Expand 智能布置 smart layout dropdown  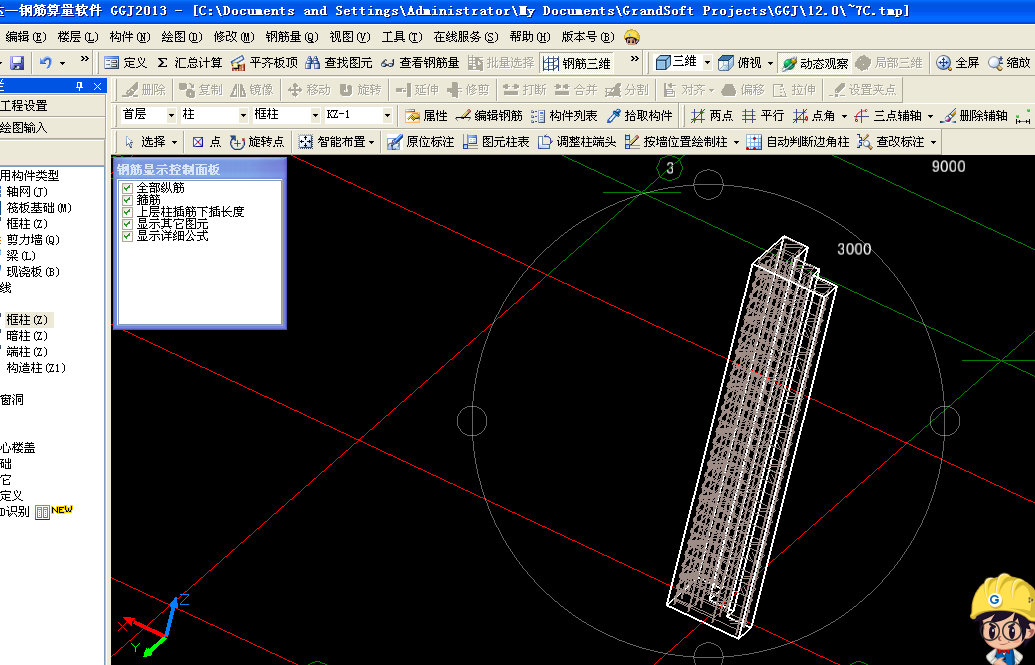[372, 143]
